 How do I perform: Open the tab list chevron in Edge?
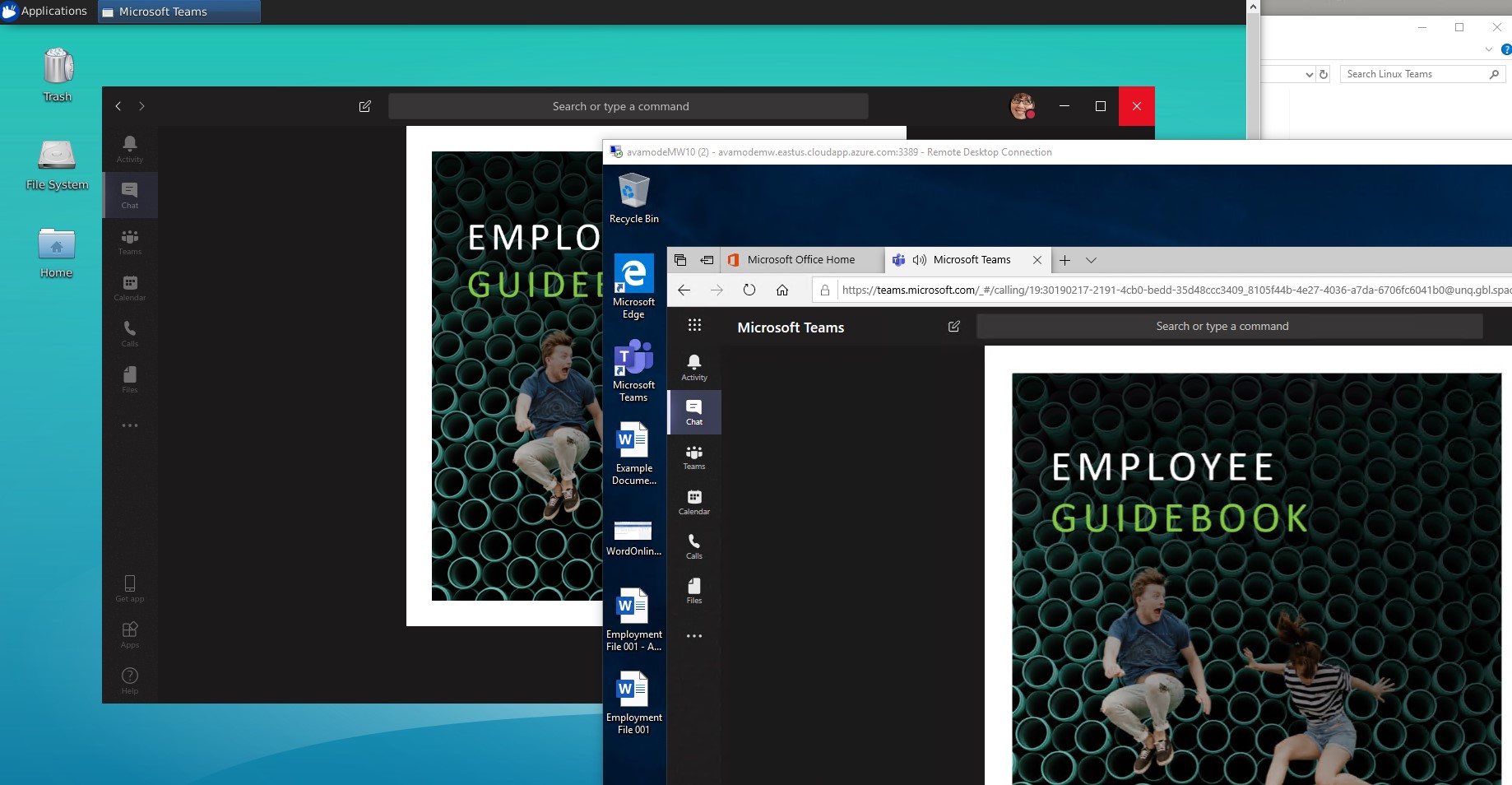point(1092,260)
